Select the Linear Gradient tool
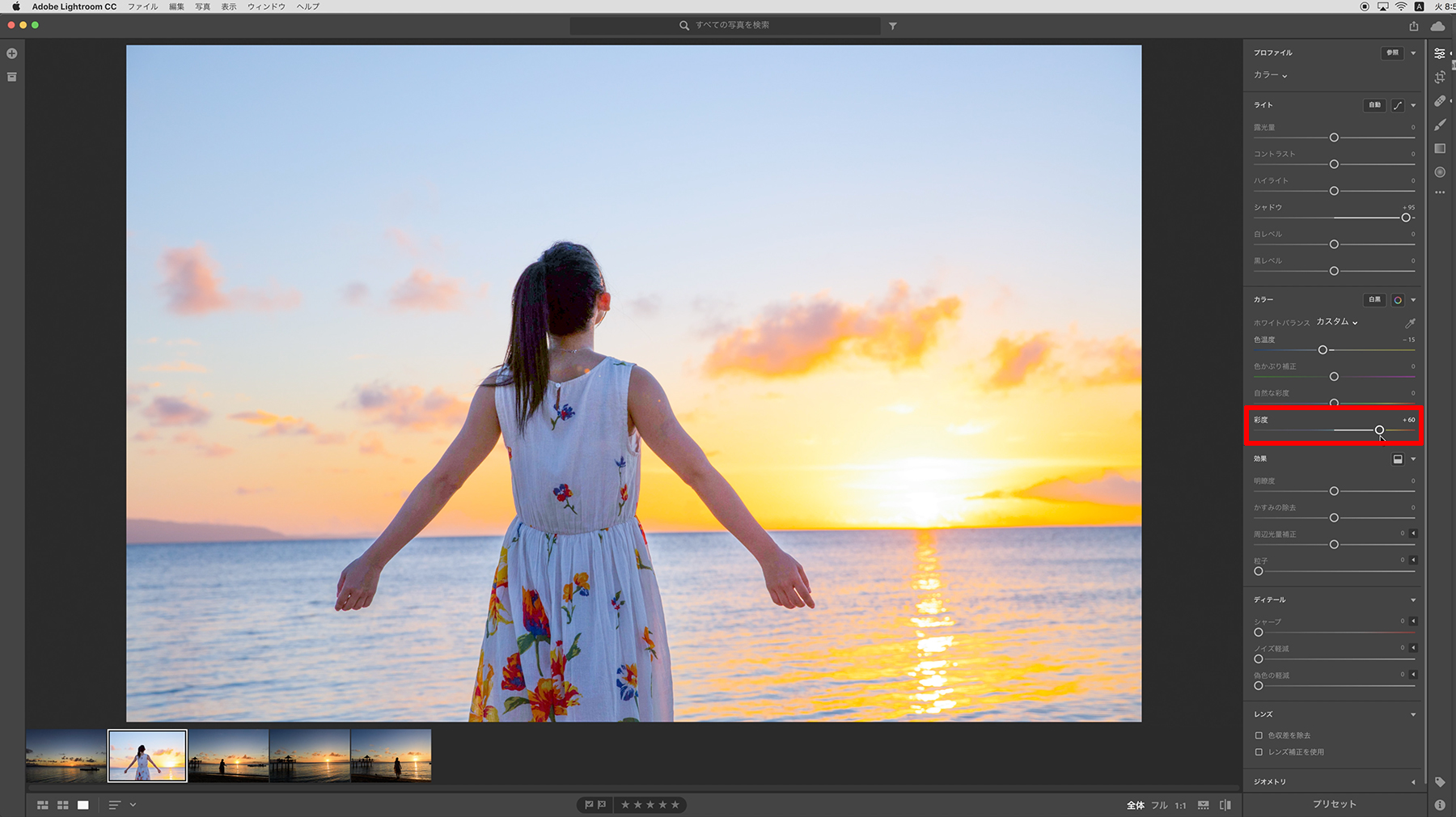Image resolution: width=1456 pixels, height=817 pixels. [x=1440, y=148]
